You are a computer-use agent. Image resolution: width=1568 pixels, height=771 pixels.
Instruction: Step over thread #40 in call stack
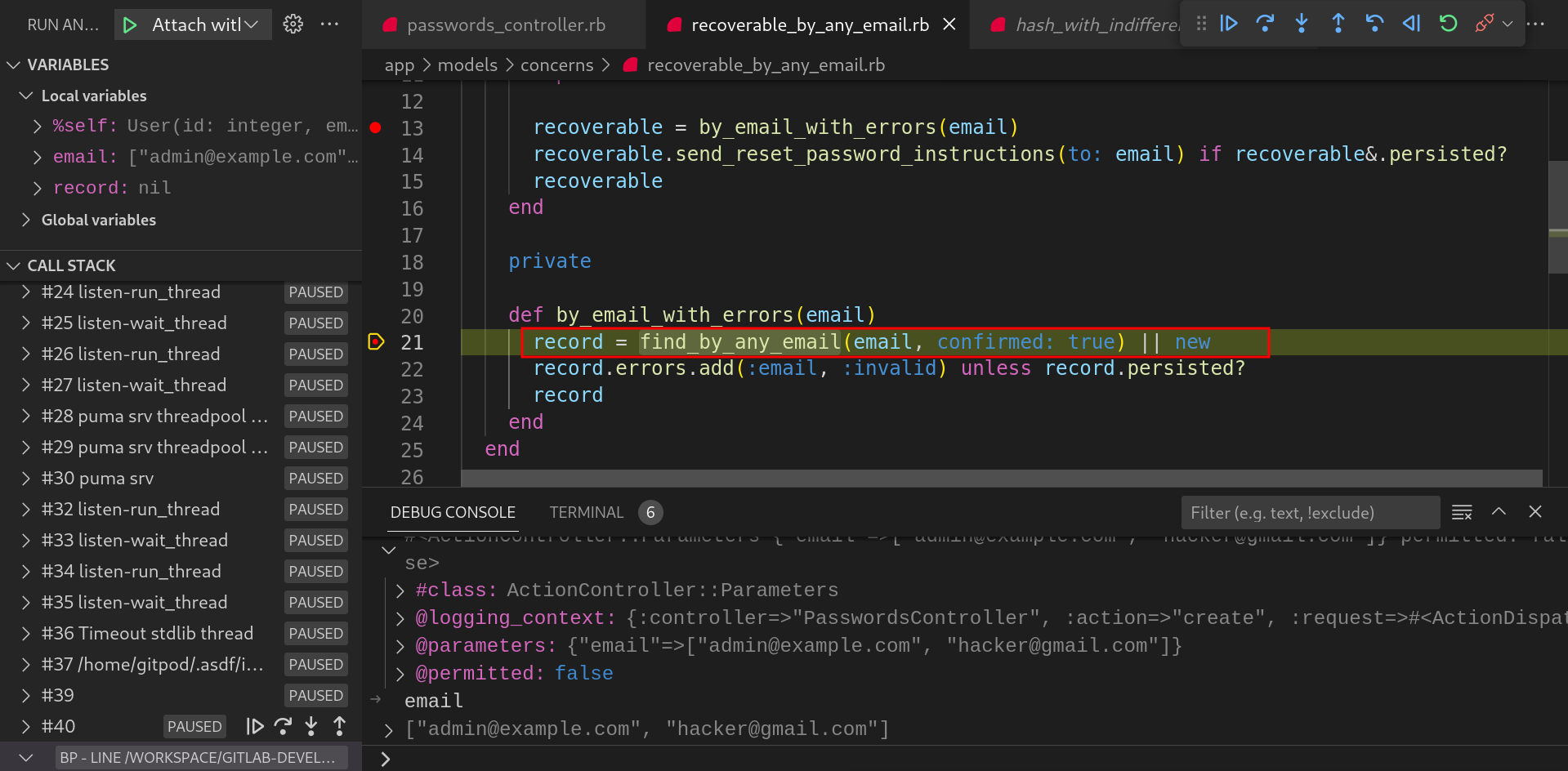[283, 726]
